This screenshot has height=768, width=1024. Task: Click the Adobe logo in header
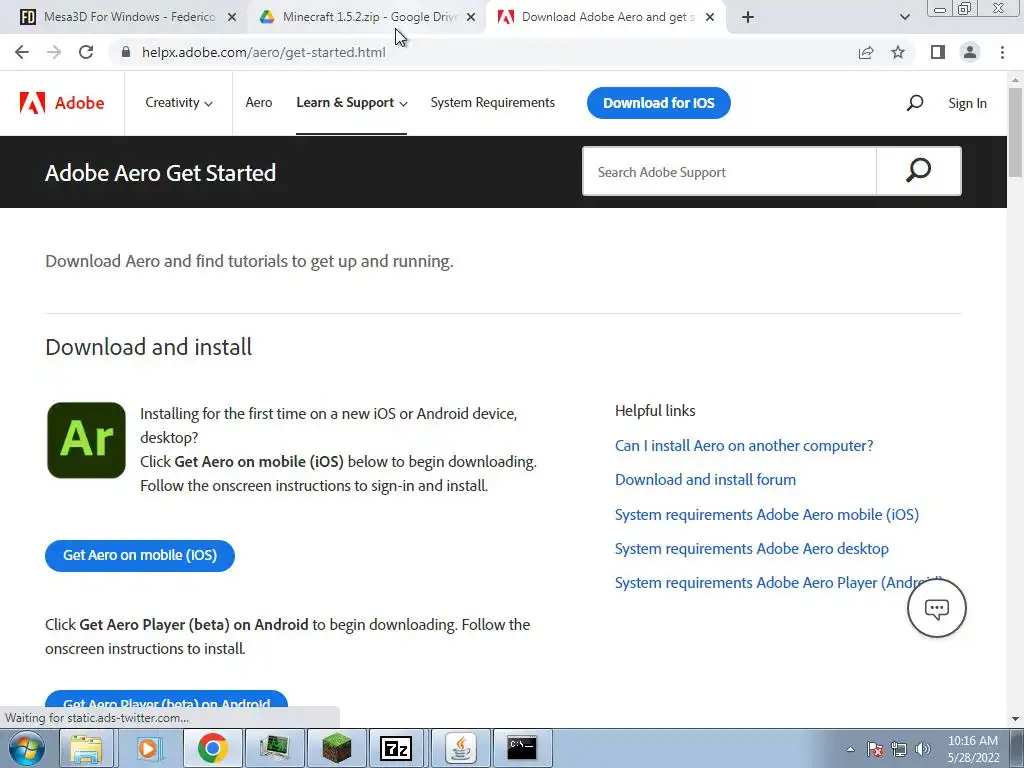point(61,103)
